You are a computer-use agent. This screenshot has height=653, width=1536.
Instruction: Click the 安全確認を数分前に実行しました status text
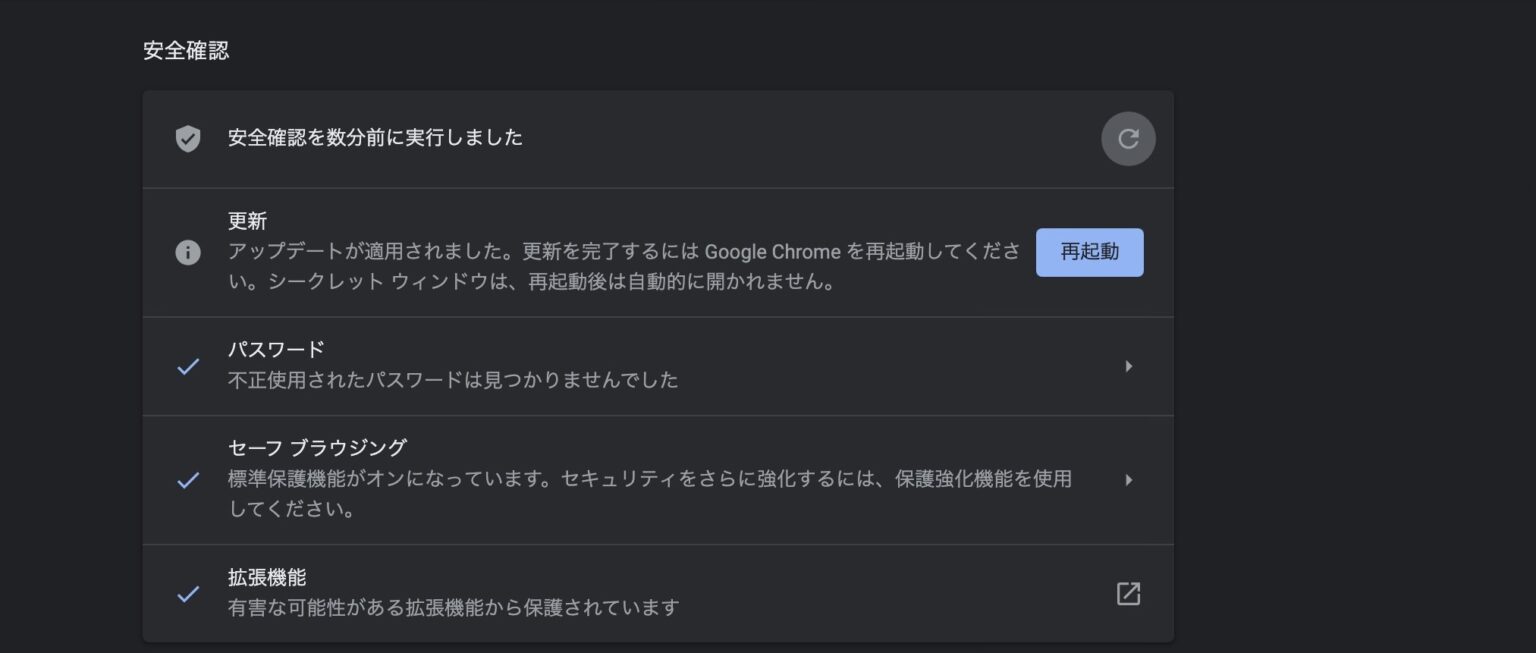[375, 138]
